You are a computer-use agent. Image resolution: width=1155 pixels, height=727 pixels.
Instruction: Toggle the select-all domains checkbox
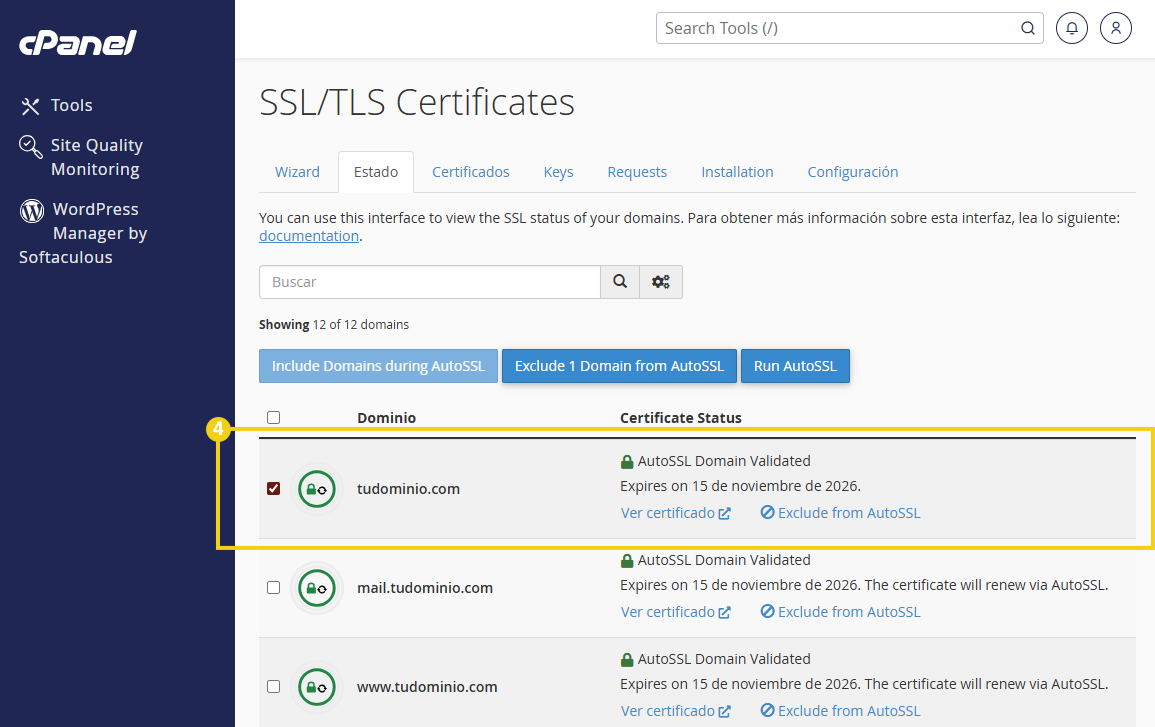tap(273, 418)
